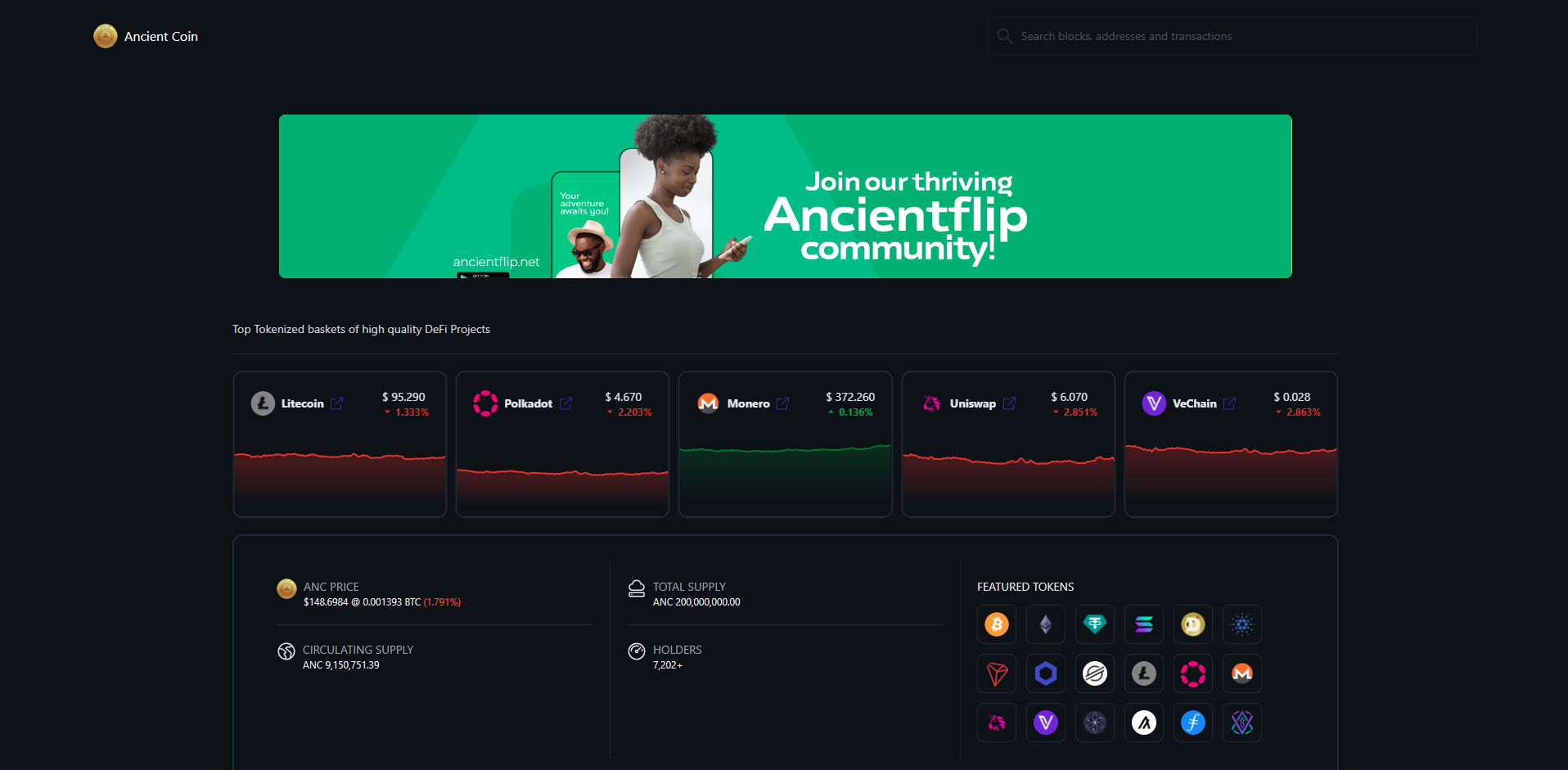Open the Litecoin card name link
Viewport: 1568px width, 770px height.
pos(303,403)
